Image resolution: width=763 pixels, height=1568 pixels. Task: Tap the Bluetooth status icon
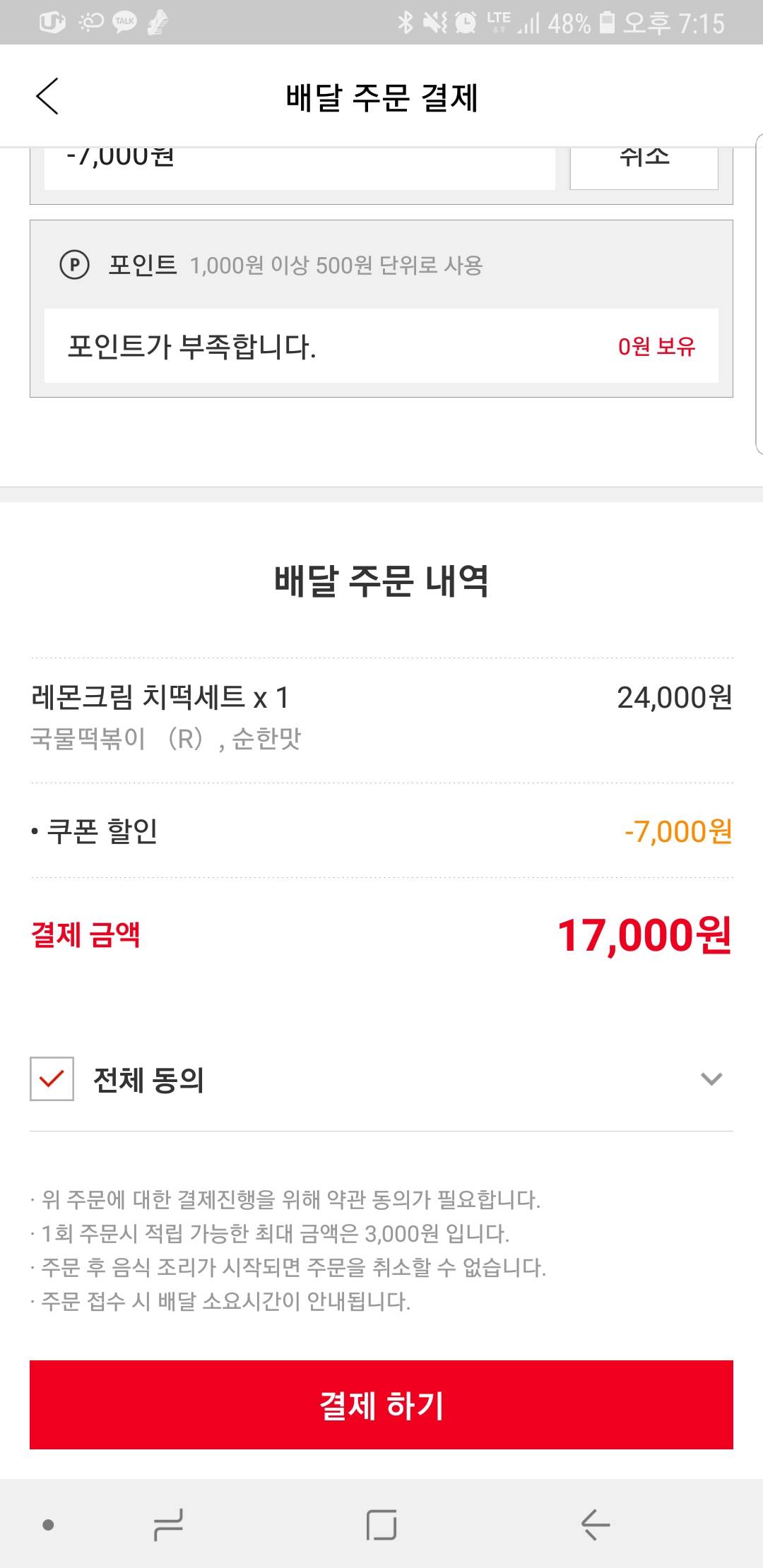tap(405, 23)
